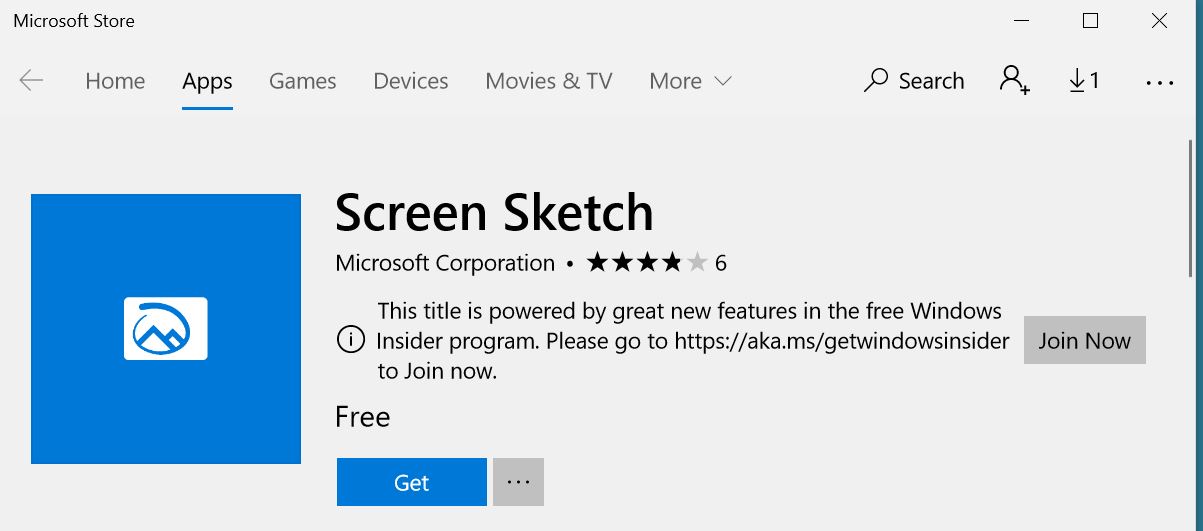
Task: Click the vertical scrollbar thumb
Action: click(x=1190, y=210)
